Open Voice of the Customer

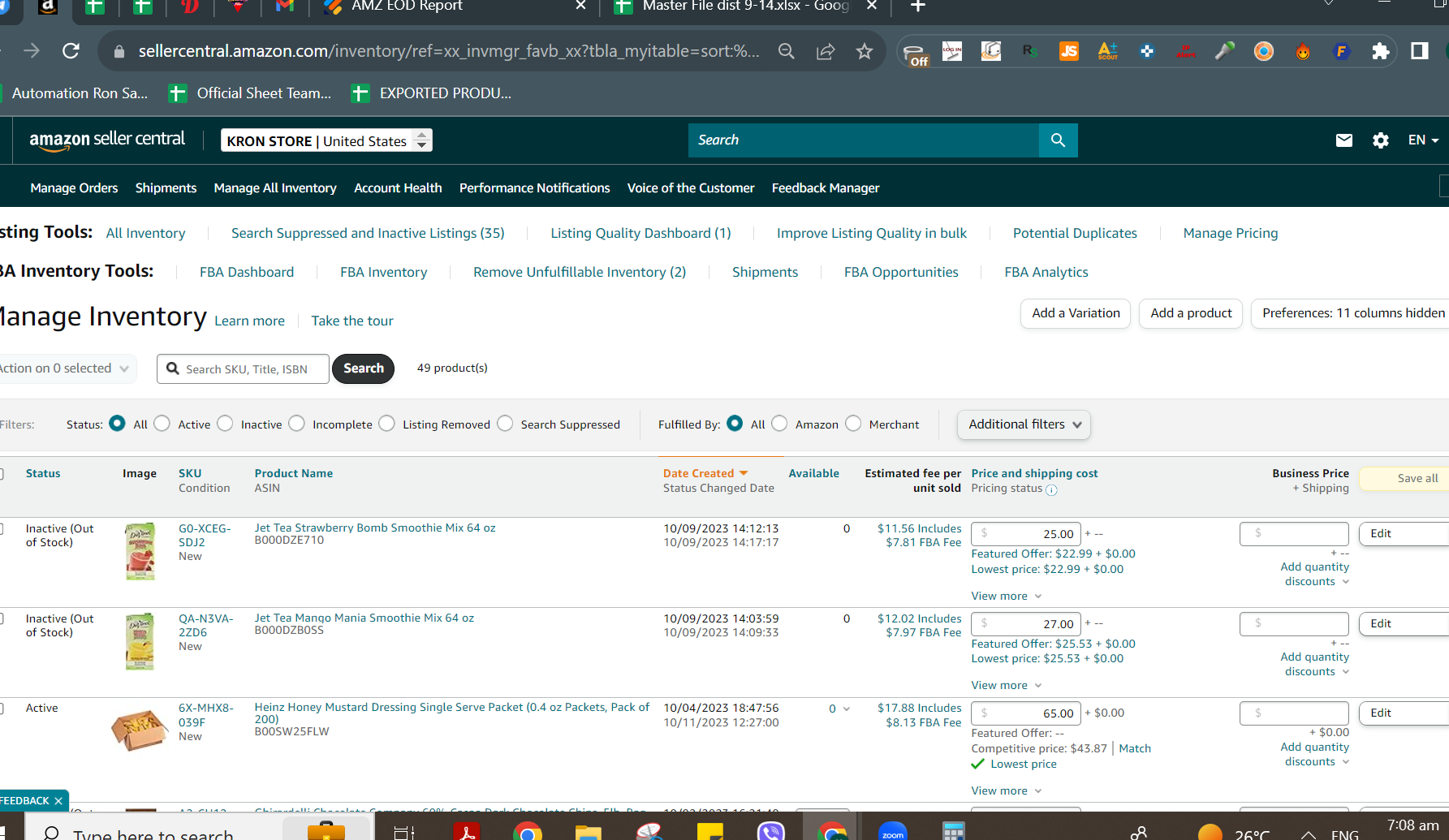tap(691, 187)
